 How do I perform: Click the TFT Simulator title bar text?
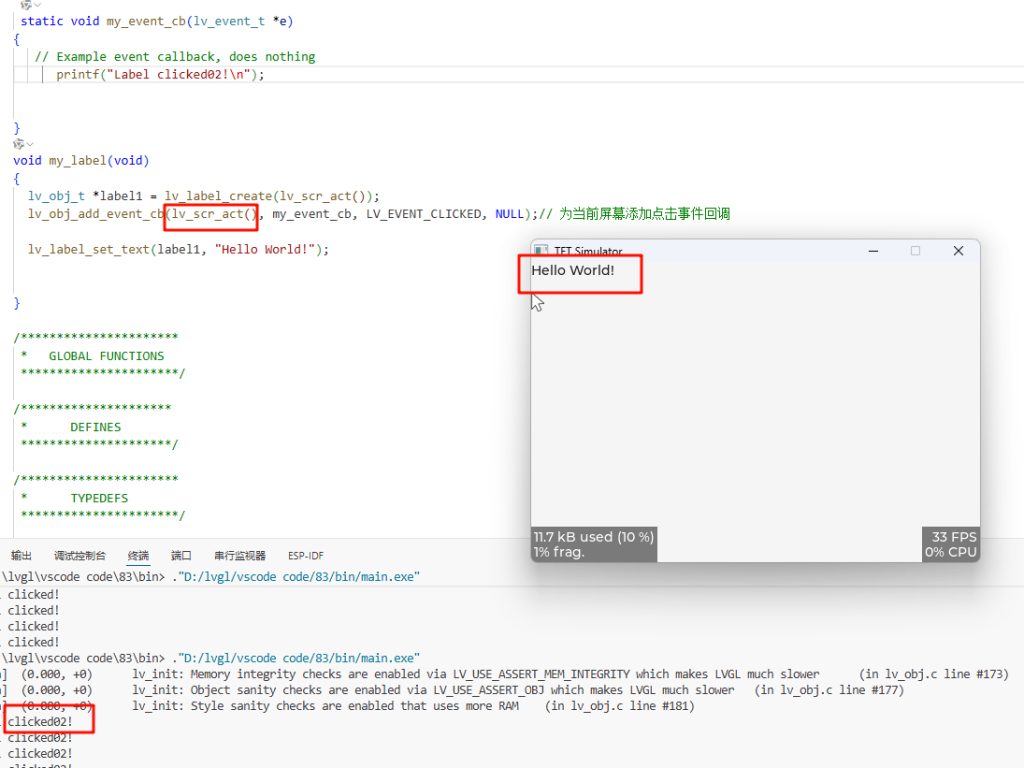588,252
